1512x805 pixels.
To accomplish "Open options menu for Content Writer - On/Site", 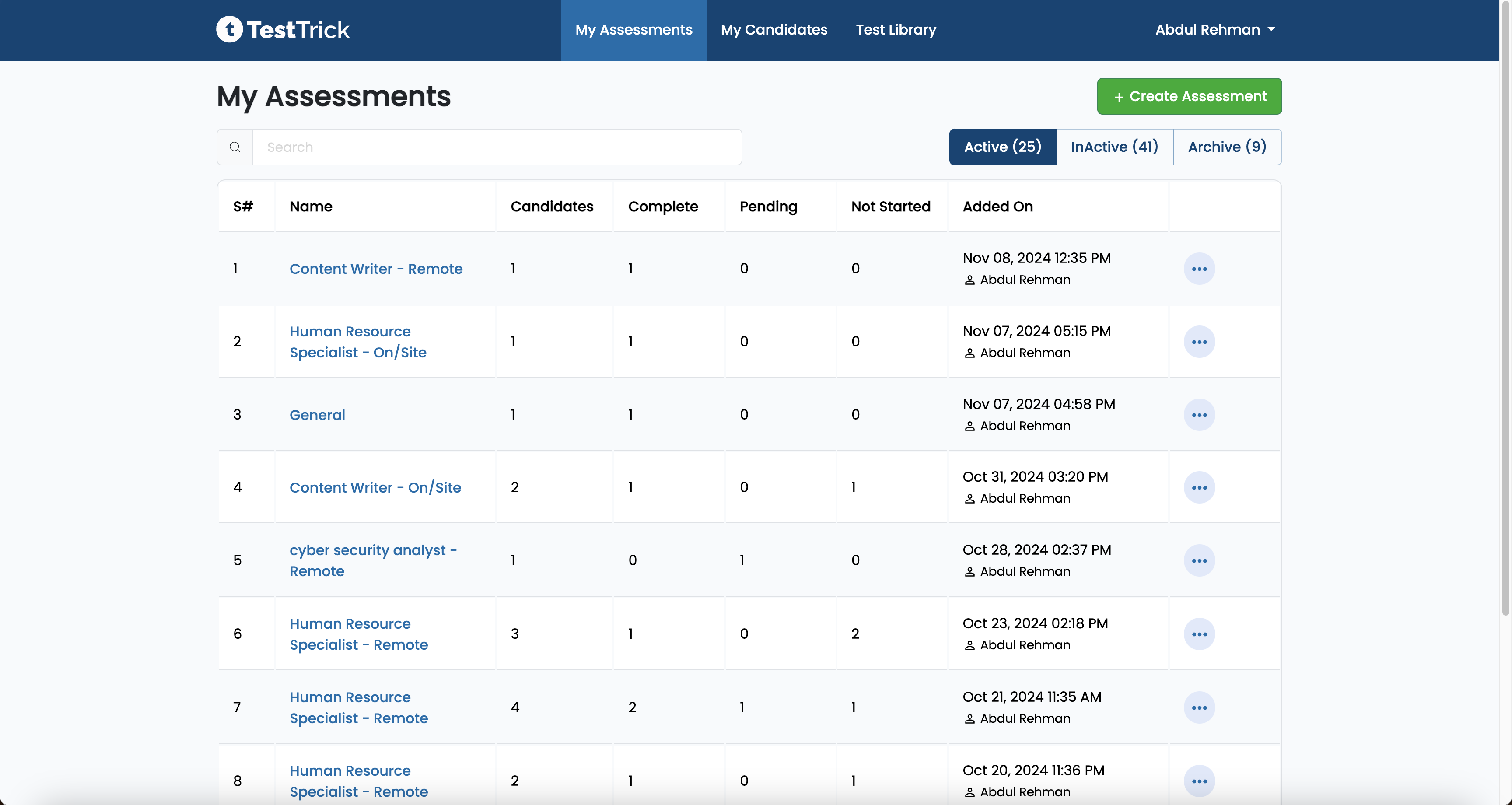I will (x=1199, y=487).
